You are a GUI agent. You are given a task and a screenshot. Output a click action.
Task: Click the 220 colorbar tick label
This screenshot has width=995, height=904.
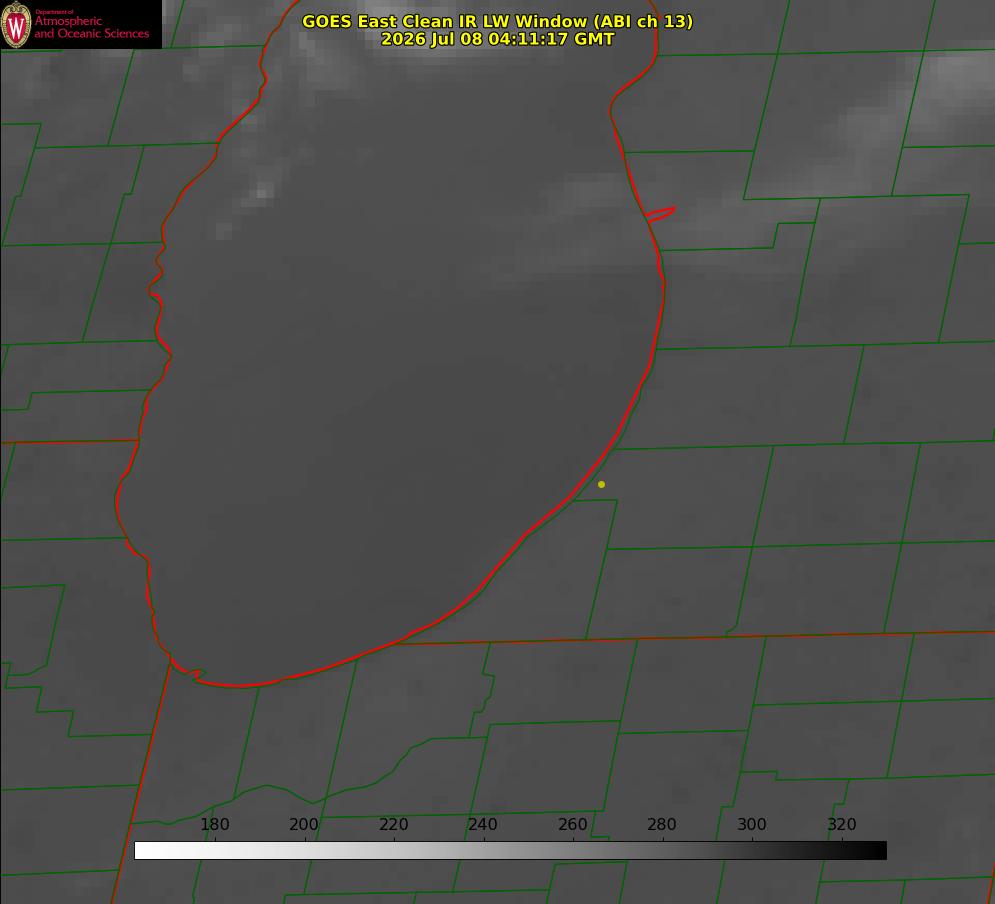click(x=393, y=824)
